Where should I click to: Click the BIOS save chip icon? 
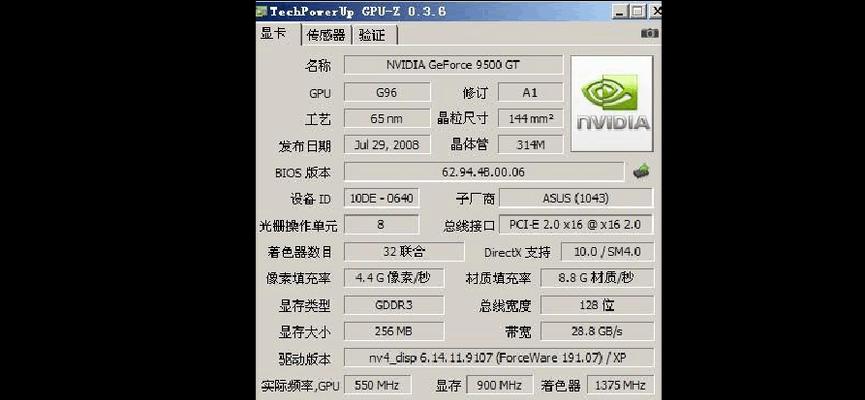pos(640,172)
